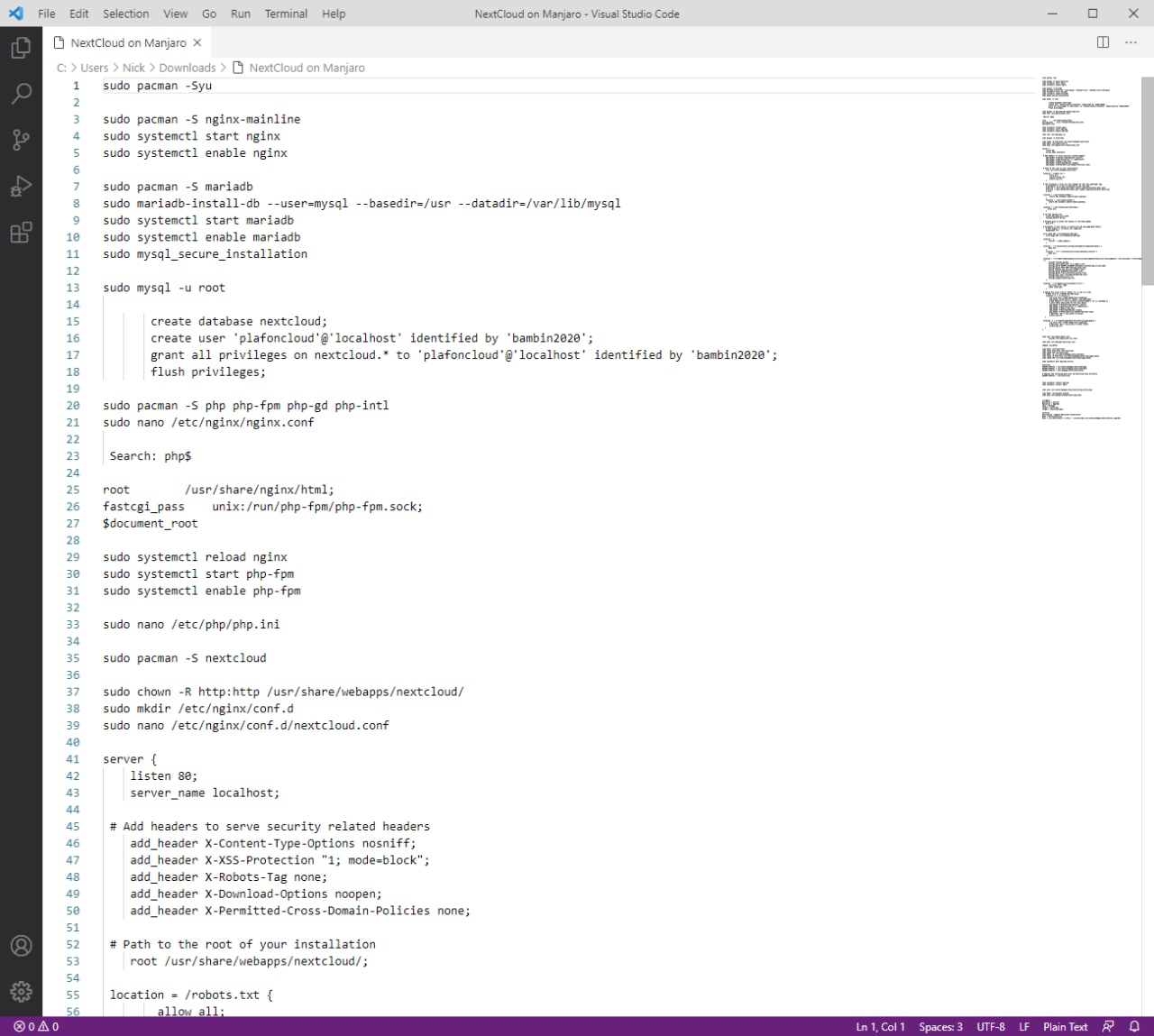The image size is (1154, 1036).
Task: Click line 'flush privileges;'
Action: 208,371
